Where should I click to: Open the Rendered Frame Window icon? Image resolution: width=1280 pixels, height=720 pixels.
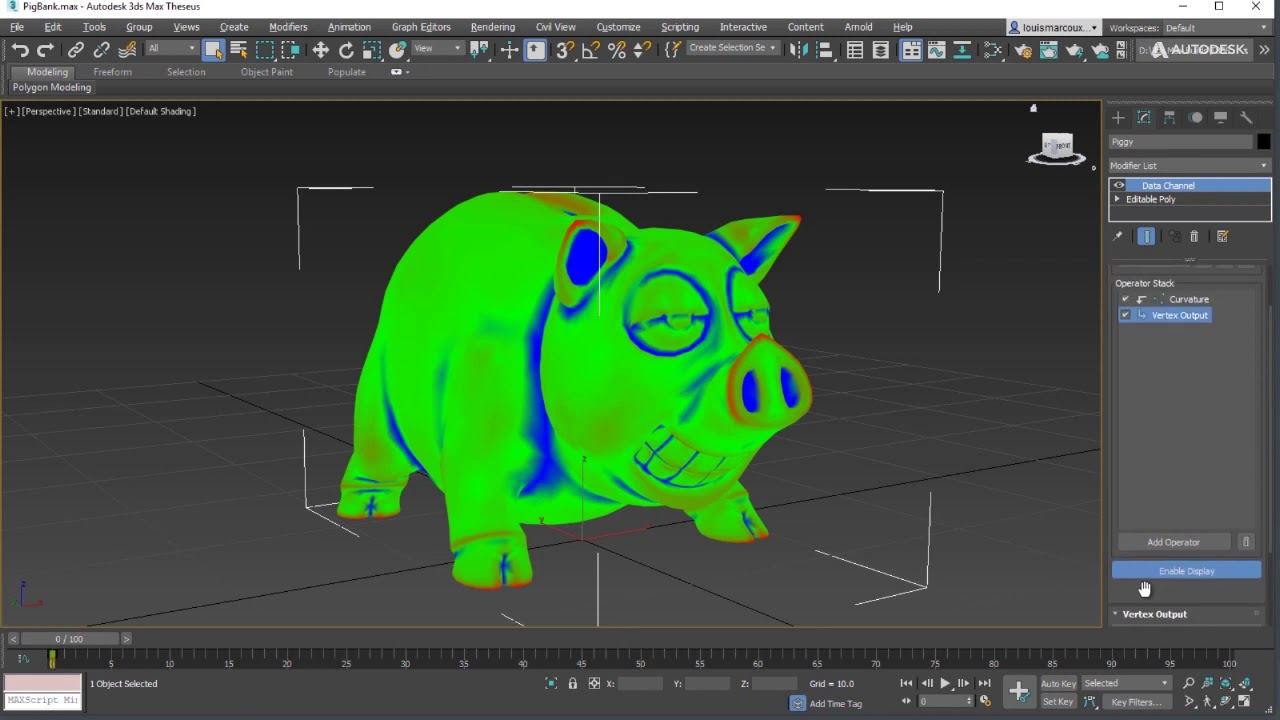[1048, 50]
